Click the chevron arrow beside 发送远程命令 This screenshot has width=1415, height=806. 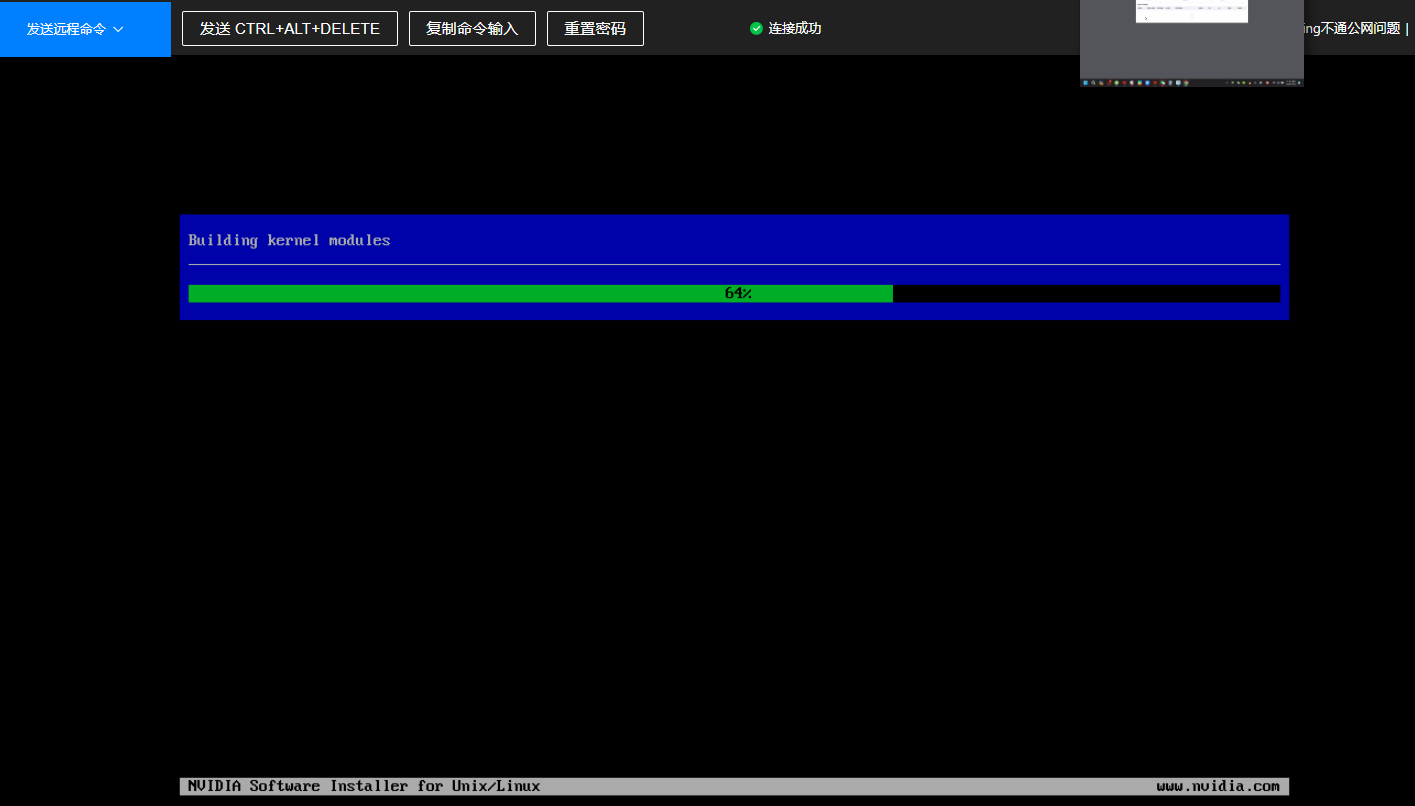[118, 29]
